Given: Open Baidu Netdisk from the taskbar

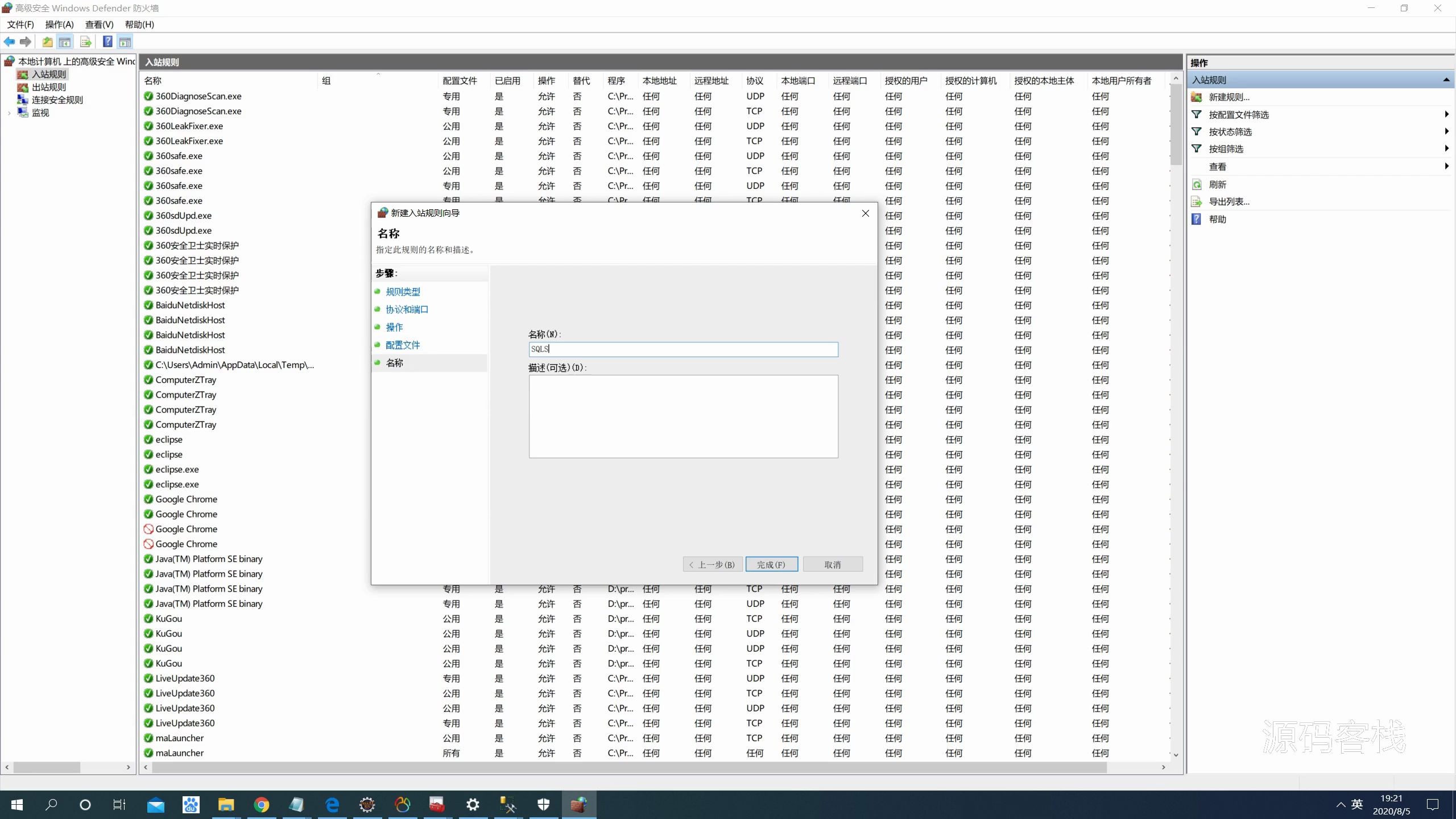Looking at the screenshot, I should (191, 805).
